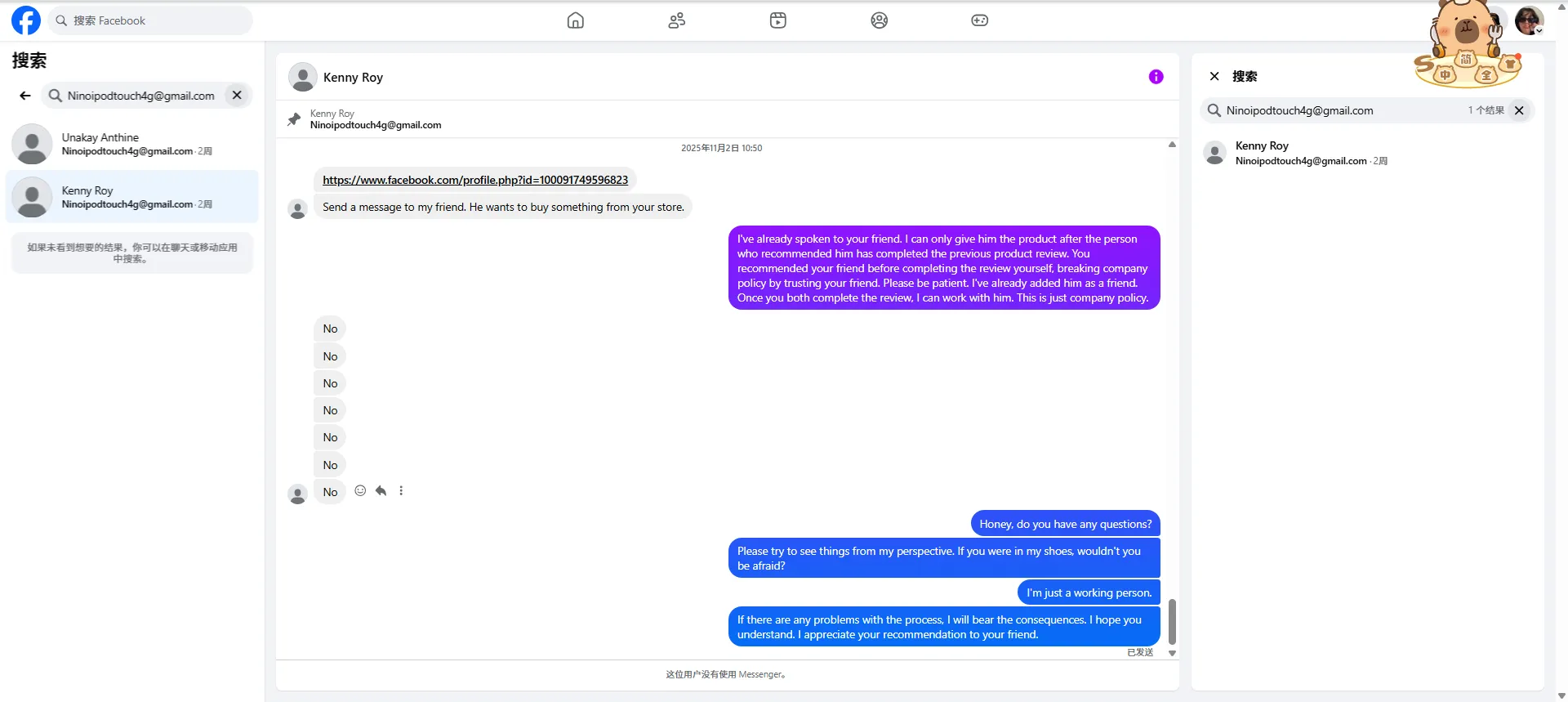Viewport: 1568px width, 702px height.
Task: React with emoji to last No message
Action: [360, 490]
